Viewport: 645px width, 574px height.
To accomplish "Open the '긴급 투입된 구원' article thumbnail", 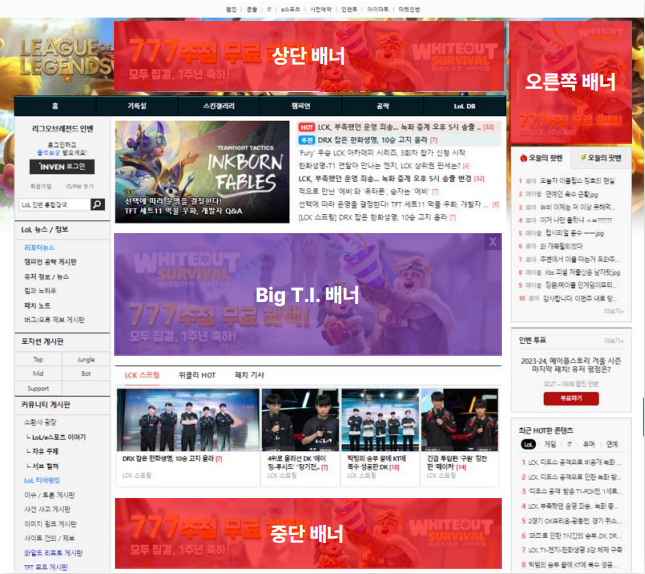I will [459, 420].
